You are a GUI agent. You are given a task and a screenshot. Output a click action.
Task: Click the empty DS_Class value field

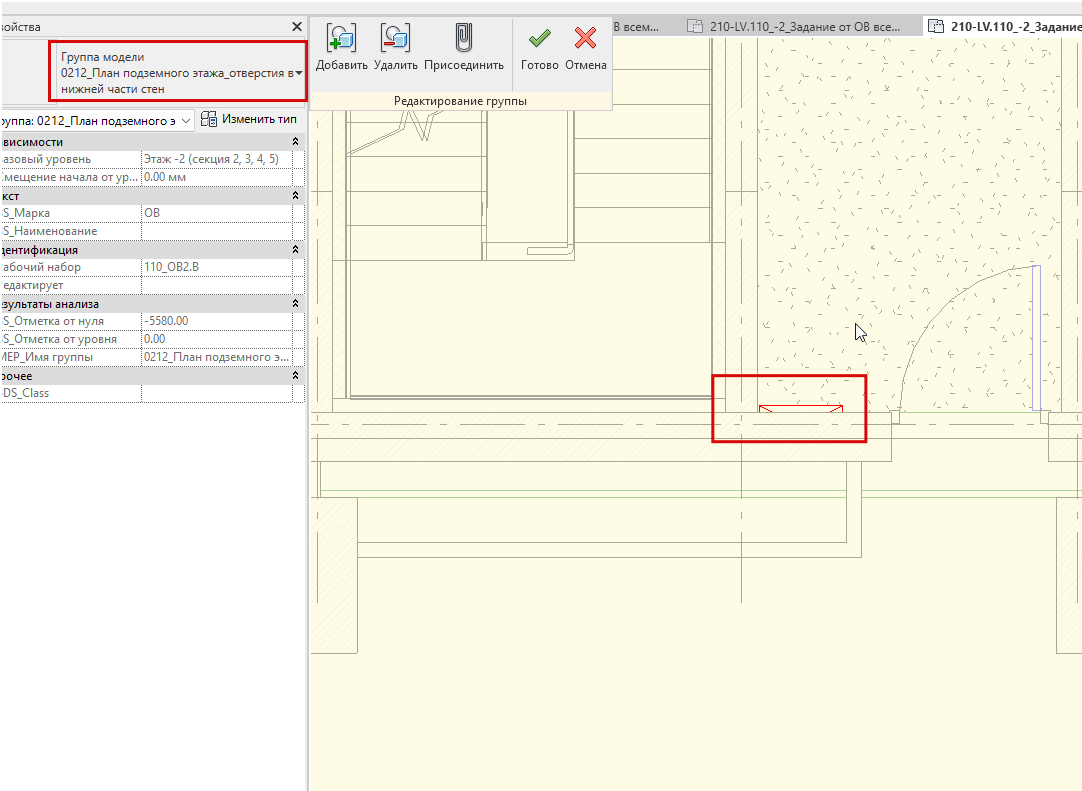[x=217, y=393]
